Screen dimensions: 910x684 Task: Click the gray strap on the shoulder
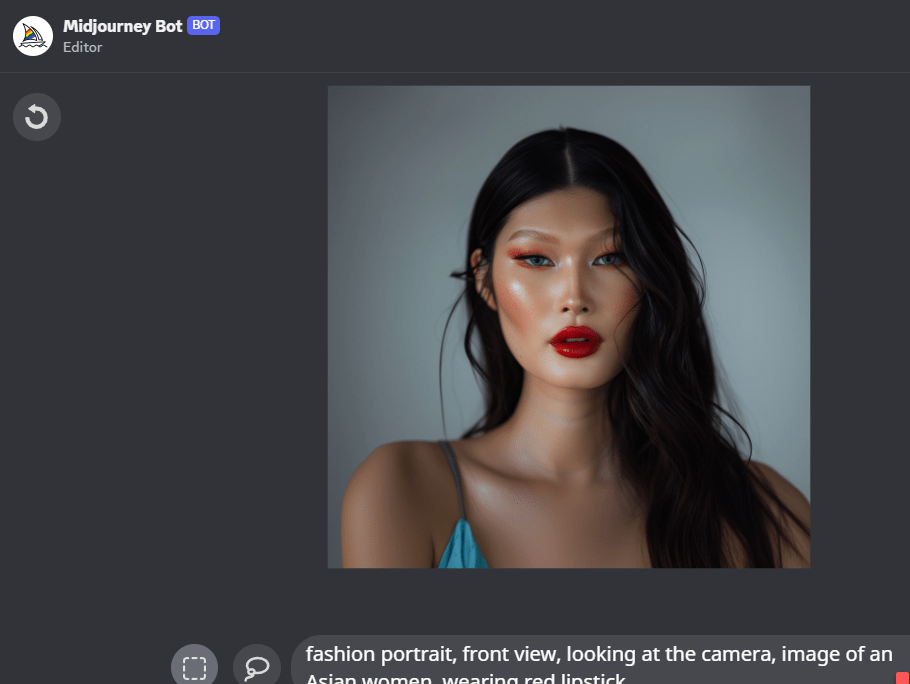click(x=454, y=480)
